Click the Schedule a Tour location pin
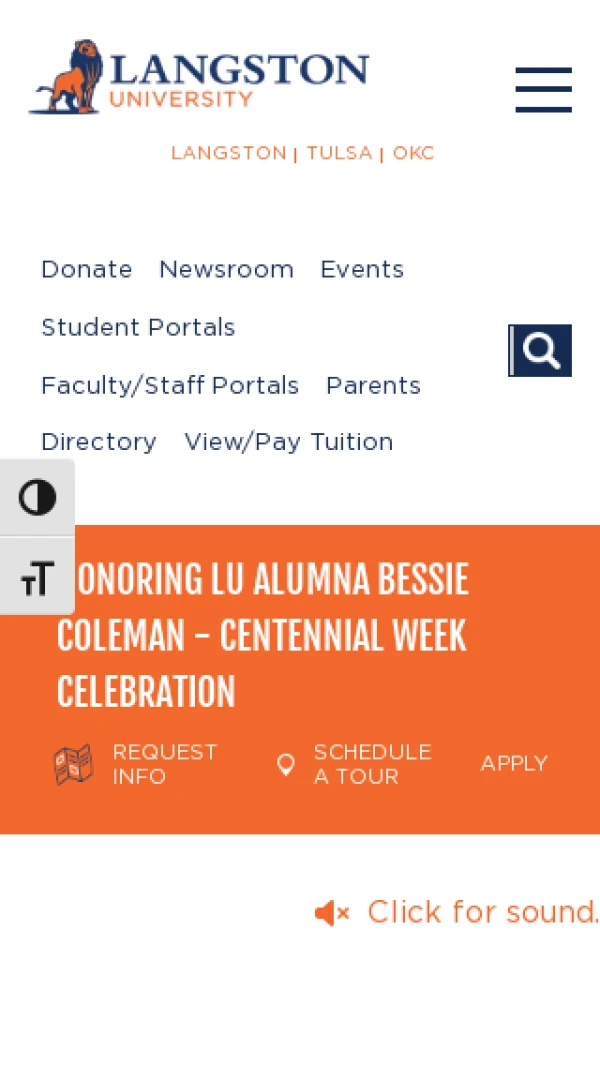This screenshot has width=600, height=1065. tap(286, 765)
